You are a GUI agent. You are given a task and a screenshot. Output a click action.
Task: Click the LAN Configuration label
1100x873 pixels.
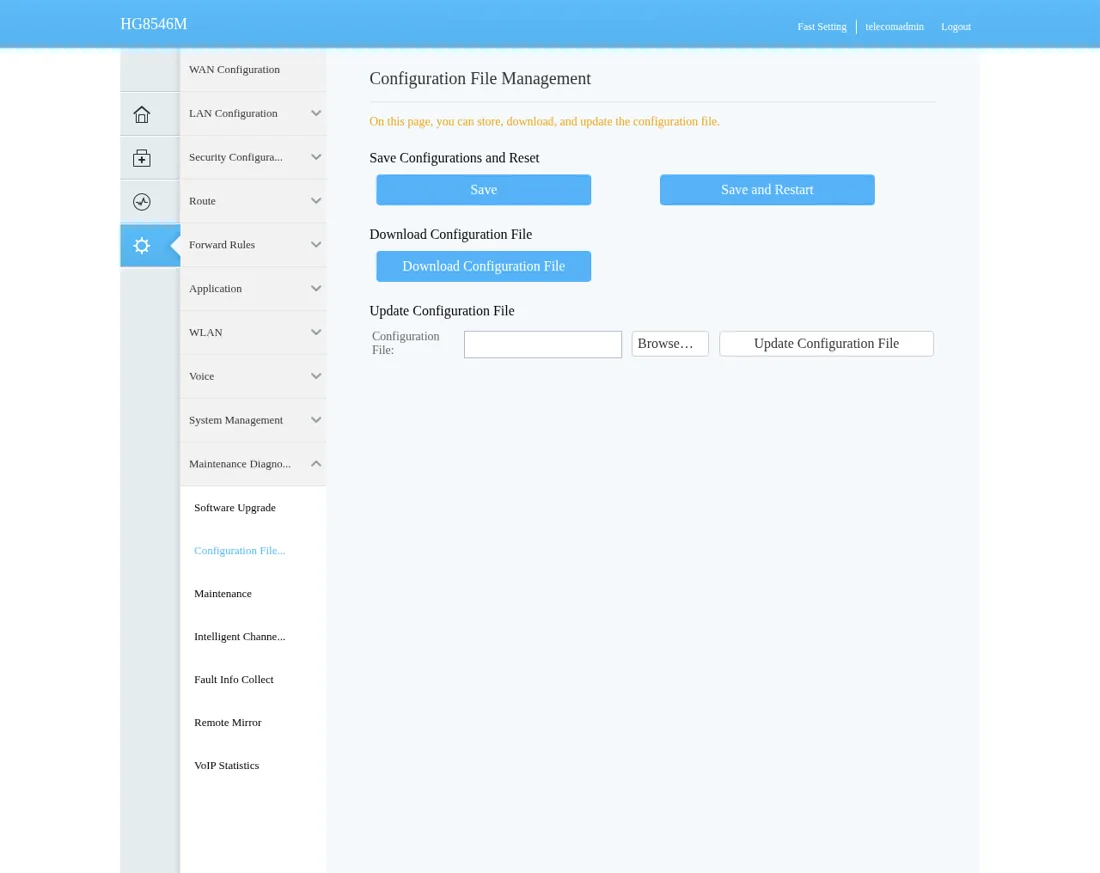[233, 113]
